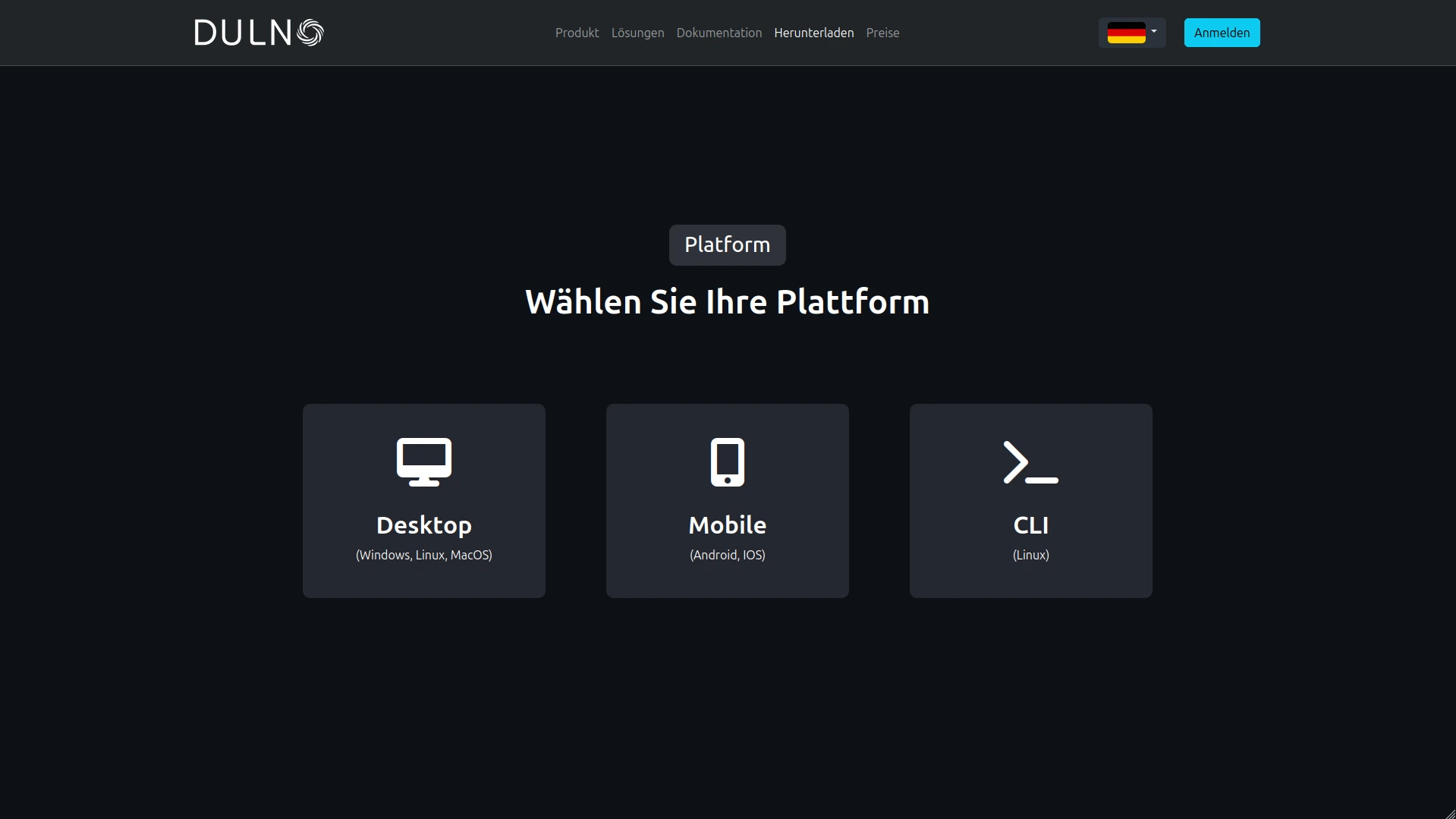The height and width of the screenshot is (819, 1456).
Task: Expand the language dropdown caret
Action: 1154,32
